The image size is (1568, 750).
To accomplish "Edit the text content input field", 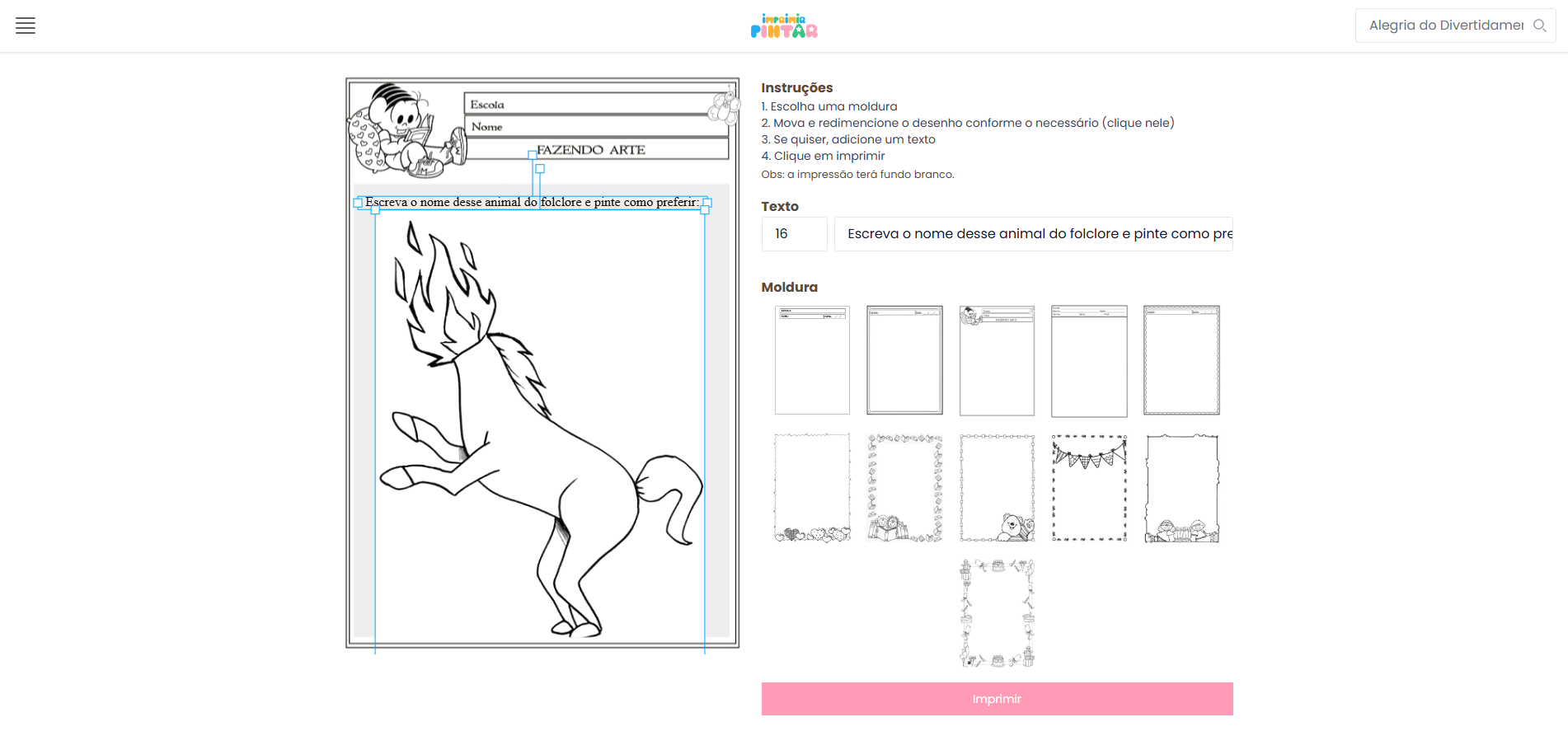I will click(1033, 234).
